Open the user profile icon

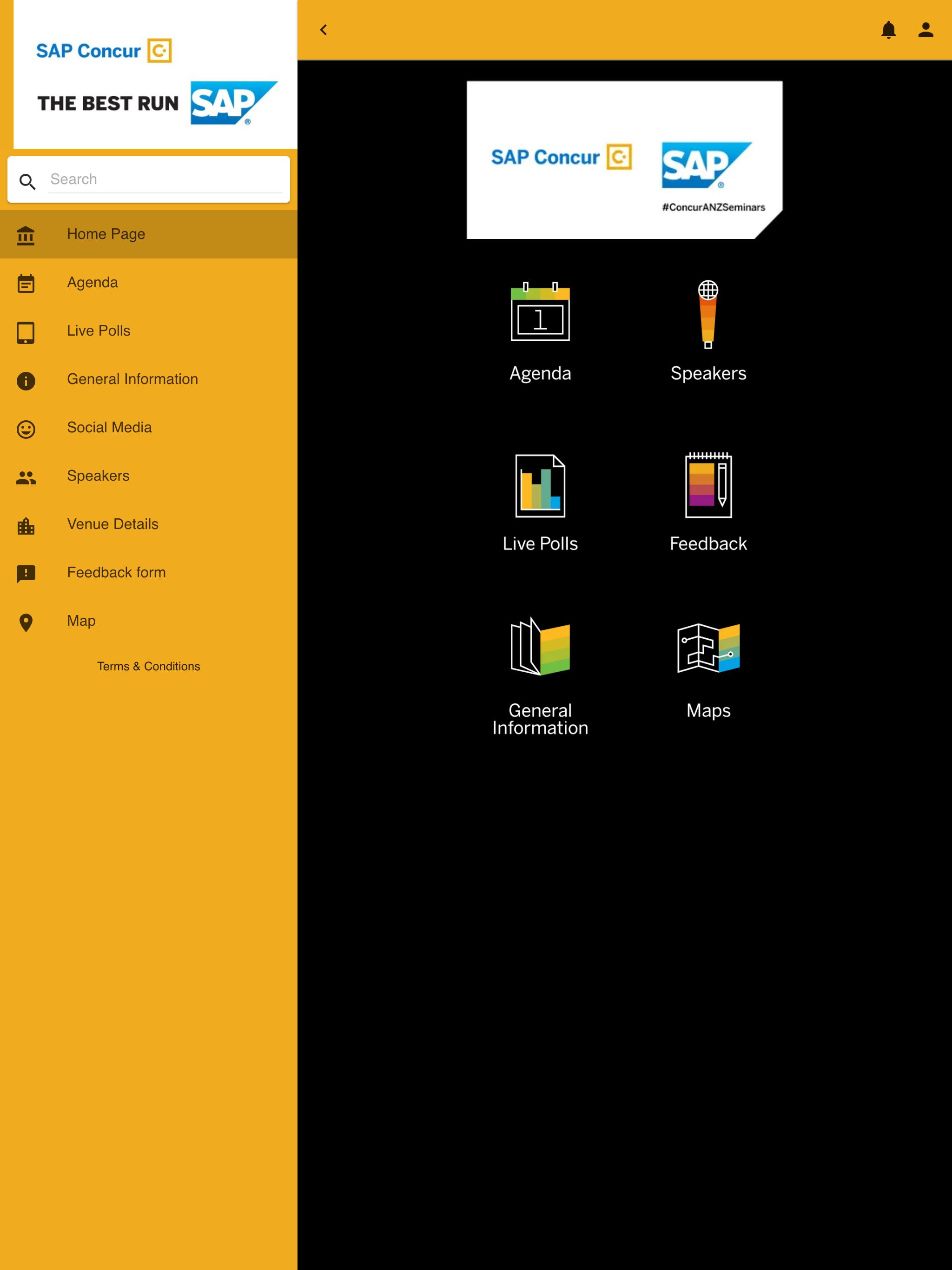tap(926, 30)
